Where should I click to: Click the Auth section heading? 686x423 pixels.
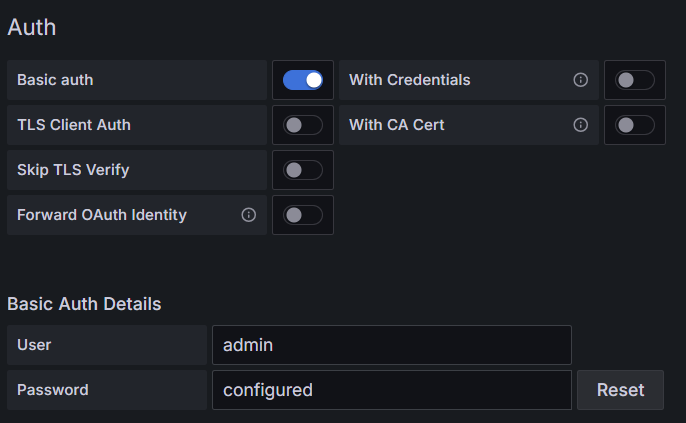pyautogui.click(x=32, y=27)
